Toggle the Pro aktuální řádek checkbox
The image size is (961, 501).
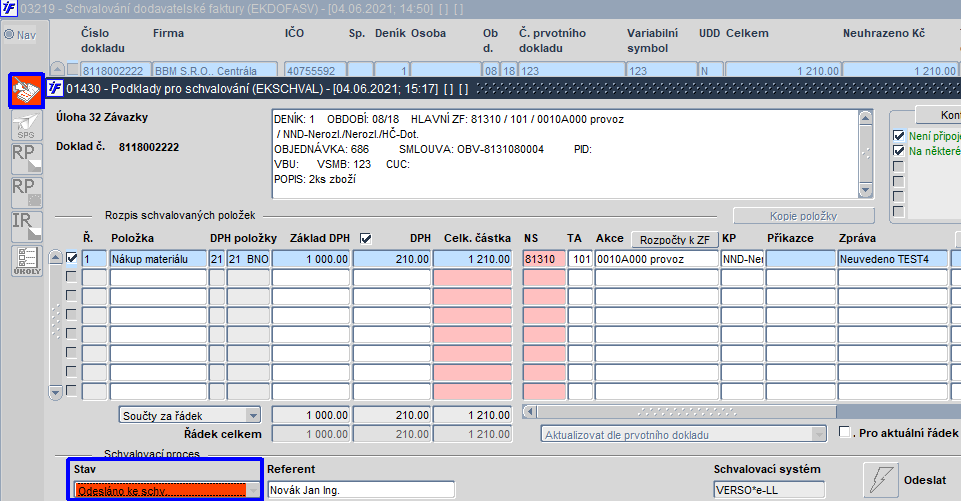[844, 432]
